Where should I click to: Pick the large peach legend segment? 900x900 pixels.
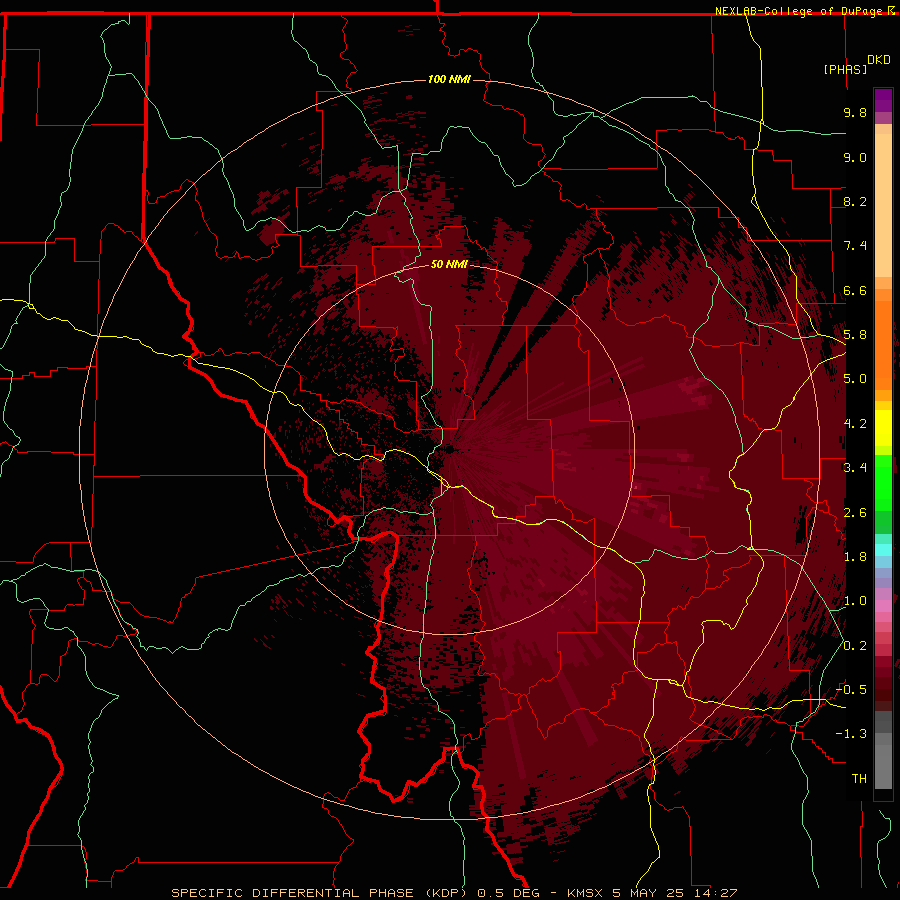(883, 205)
